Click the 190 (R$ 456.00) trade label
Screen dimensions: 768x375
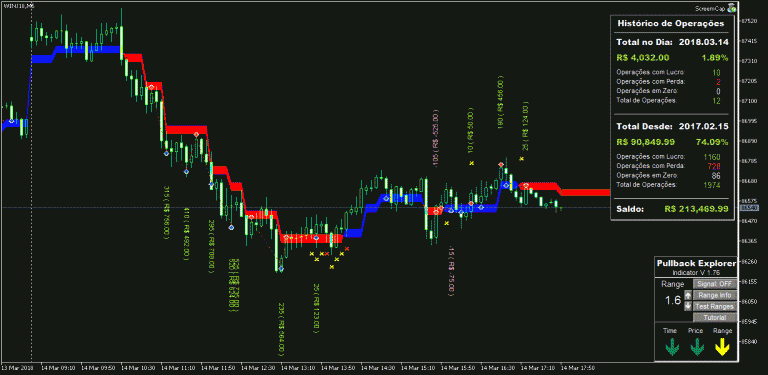[x=500, y=103]
